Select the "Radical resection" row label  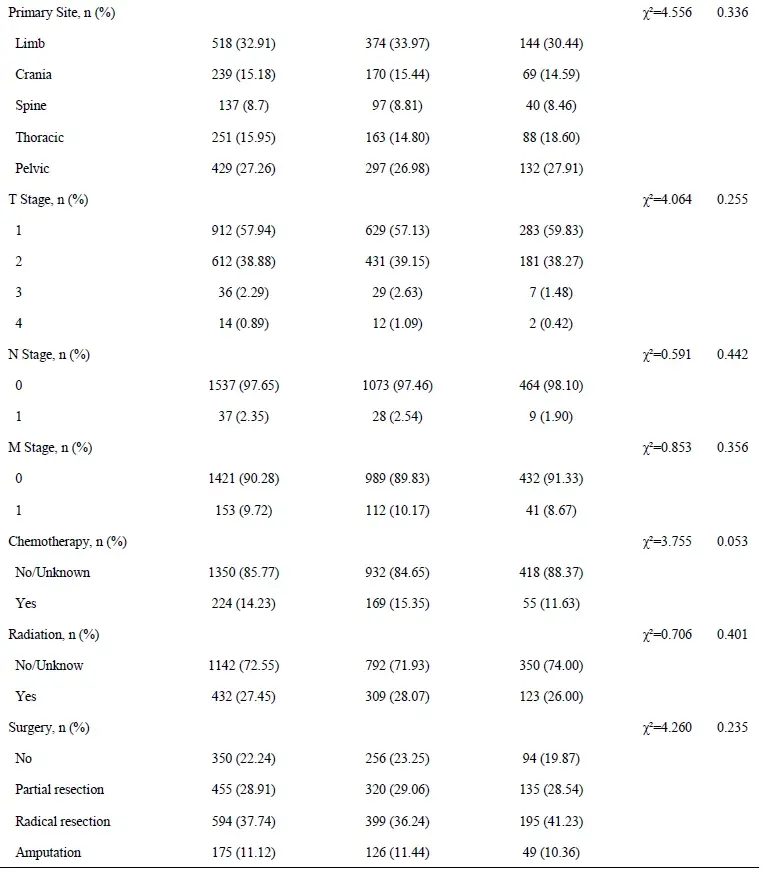(63, 821)
